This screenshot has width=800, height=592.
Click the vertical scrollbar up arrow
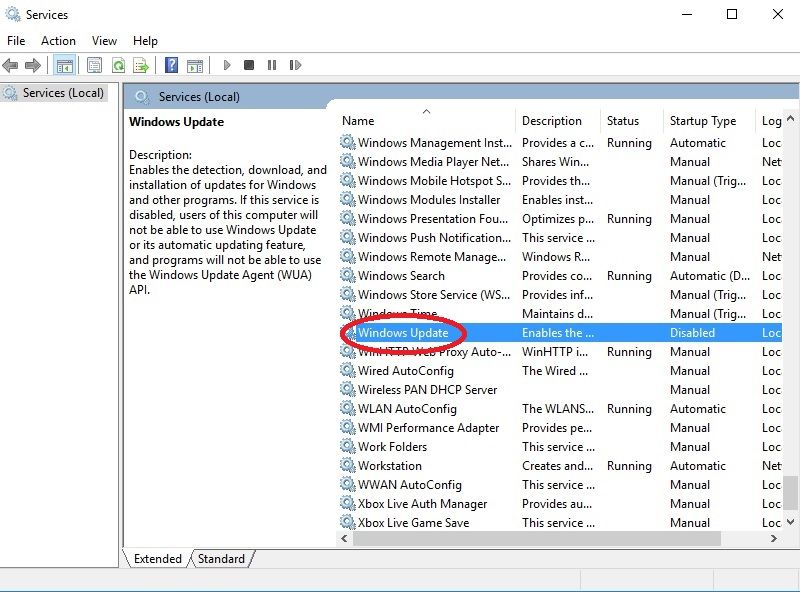click(x=790, y=118)
